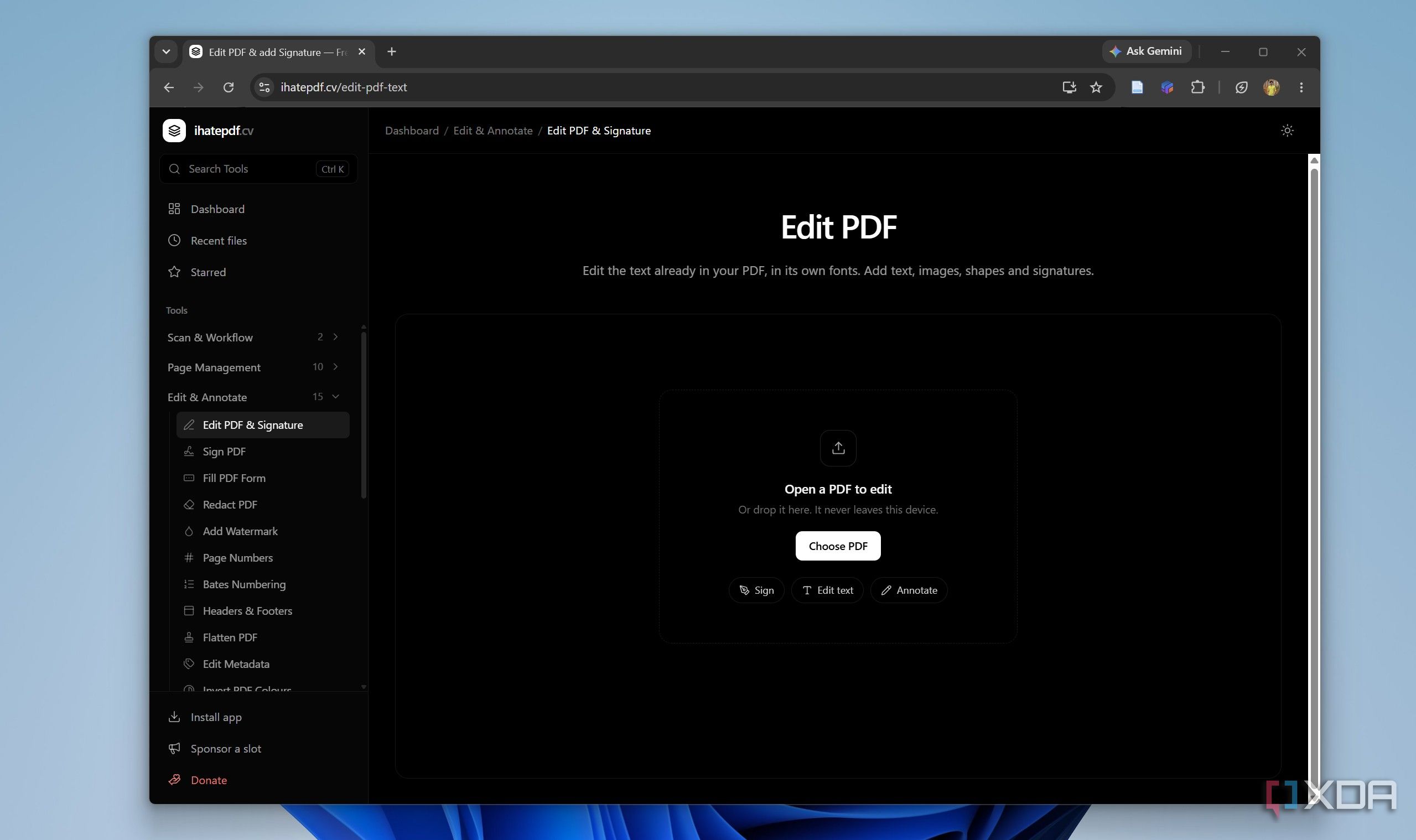The width and height of the screenshot is (1416, 840).
Task: Click the lightning performance icon
Action: [1241, 87]
